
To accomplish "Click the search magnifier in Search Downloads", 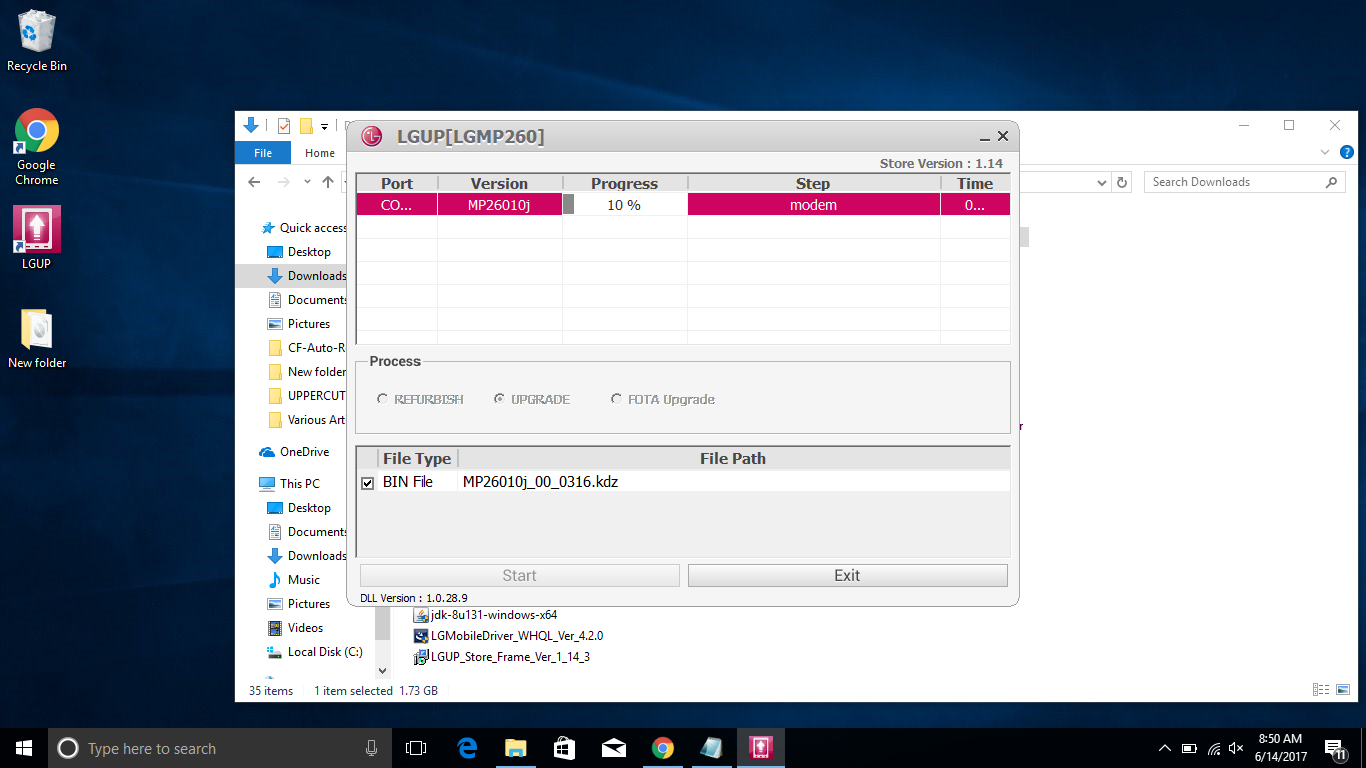I will (1331, 182).
